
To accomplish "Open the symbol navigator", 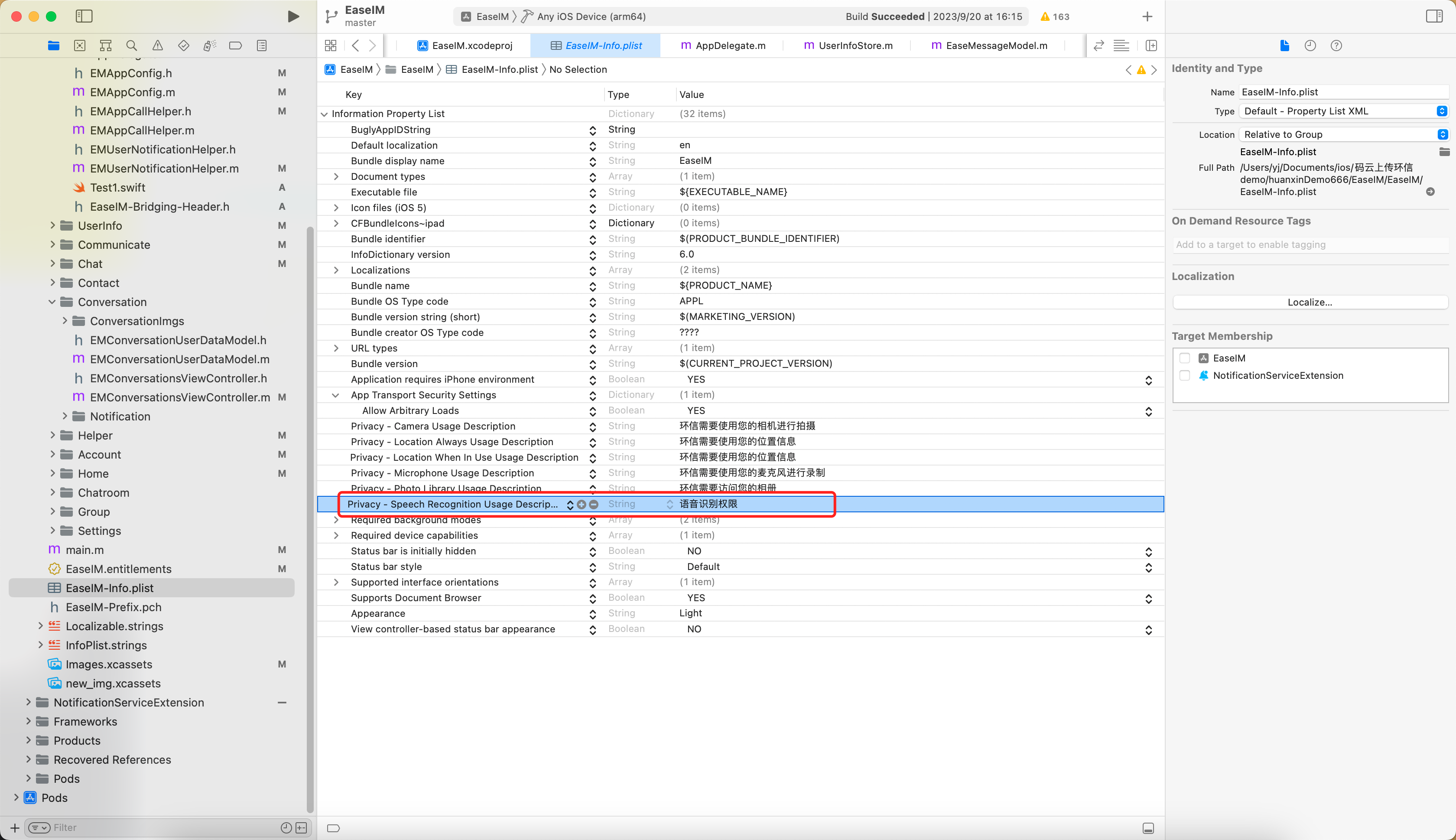I will pyautogui.click(x=106, y=46).
